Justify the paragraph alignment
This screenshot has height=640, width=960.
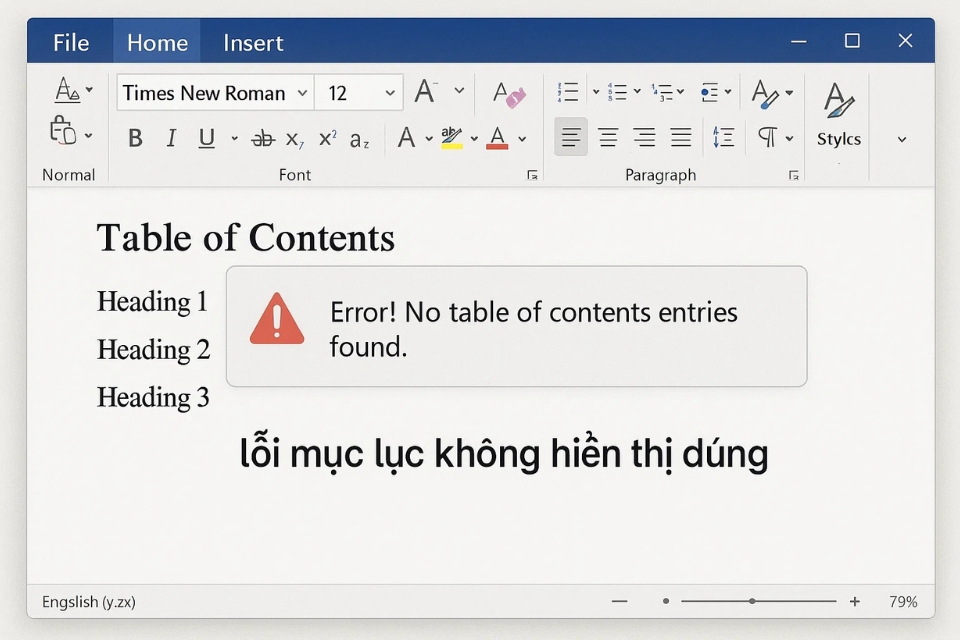682,137
